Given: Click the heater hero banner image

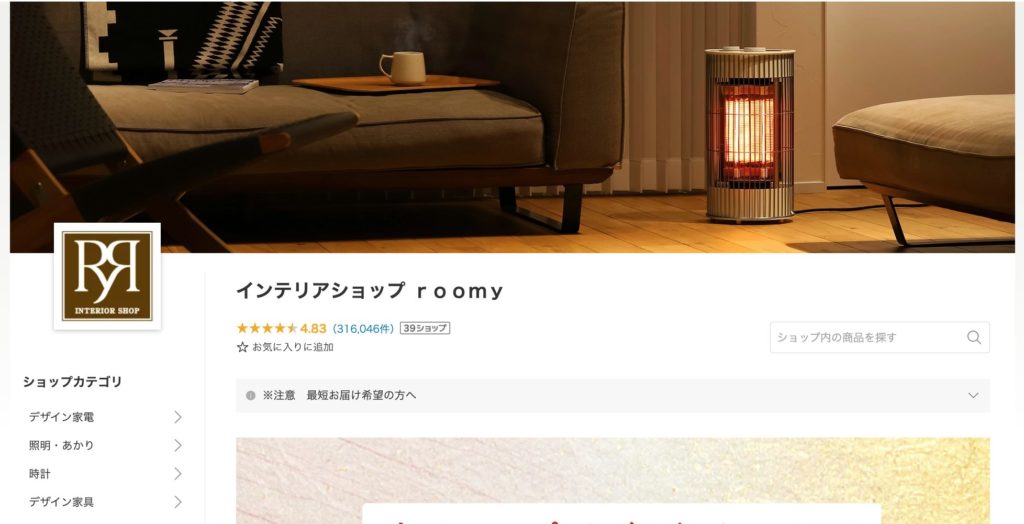Looking at the screenshot, I should (x=512, y=127).
